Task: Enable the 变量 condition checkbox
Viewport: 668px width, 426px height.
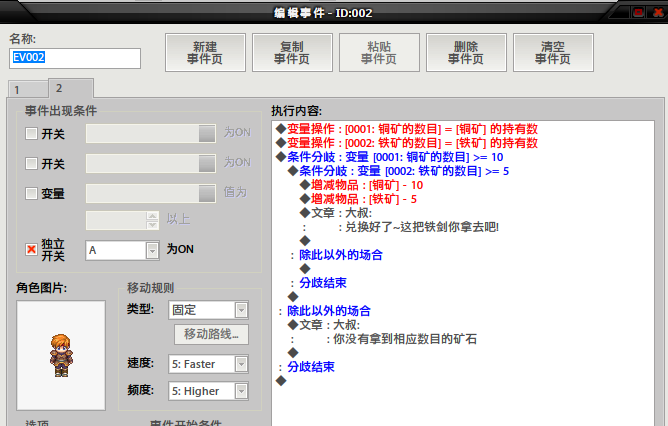Action: (x=32, y=193)
